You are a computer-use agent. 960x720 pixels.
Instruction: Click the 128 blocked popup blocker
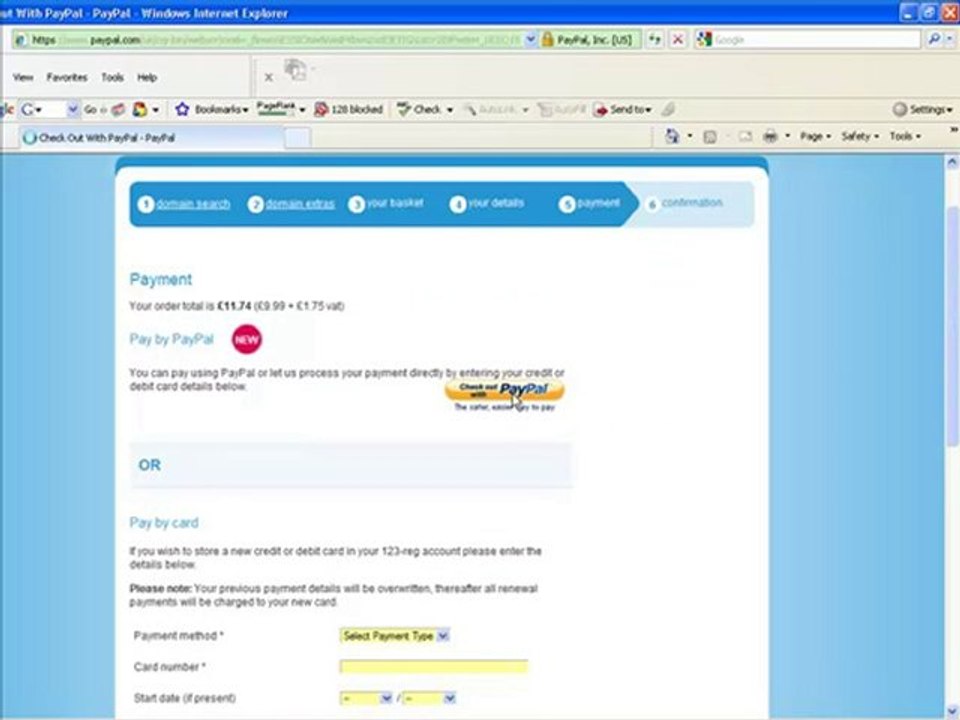tap(348, 110)
